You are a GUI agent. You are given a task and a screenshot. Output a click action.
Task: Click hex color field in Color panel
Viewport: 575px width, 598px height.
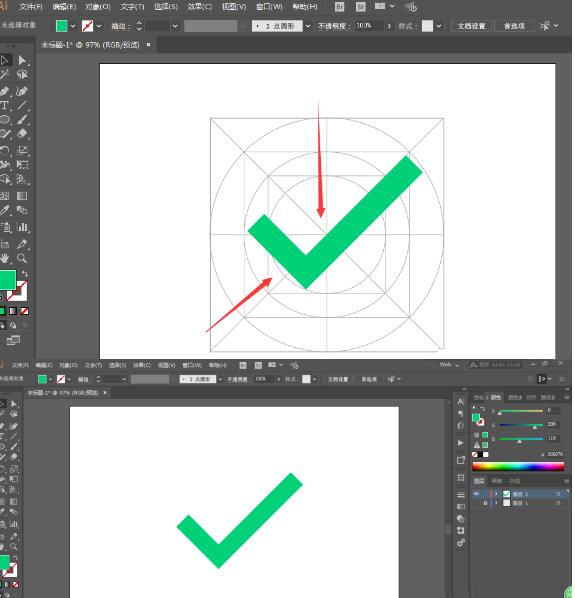click(555, 454)
